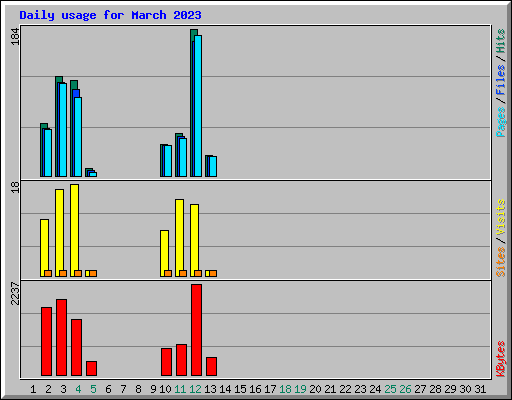The height and width of the screenshot is (400, 512).
Task: Select the cyan Pages bar for day 10
Action: click(x=168, y=161)
